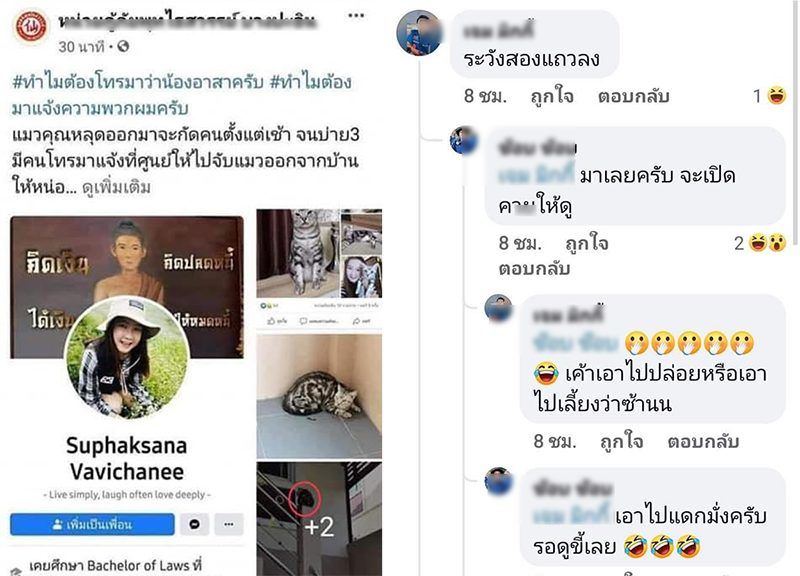
Task: Open the profile card three-dot button
Action: coord(229,524)
